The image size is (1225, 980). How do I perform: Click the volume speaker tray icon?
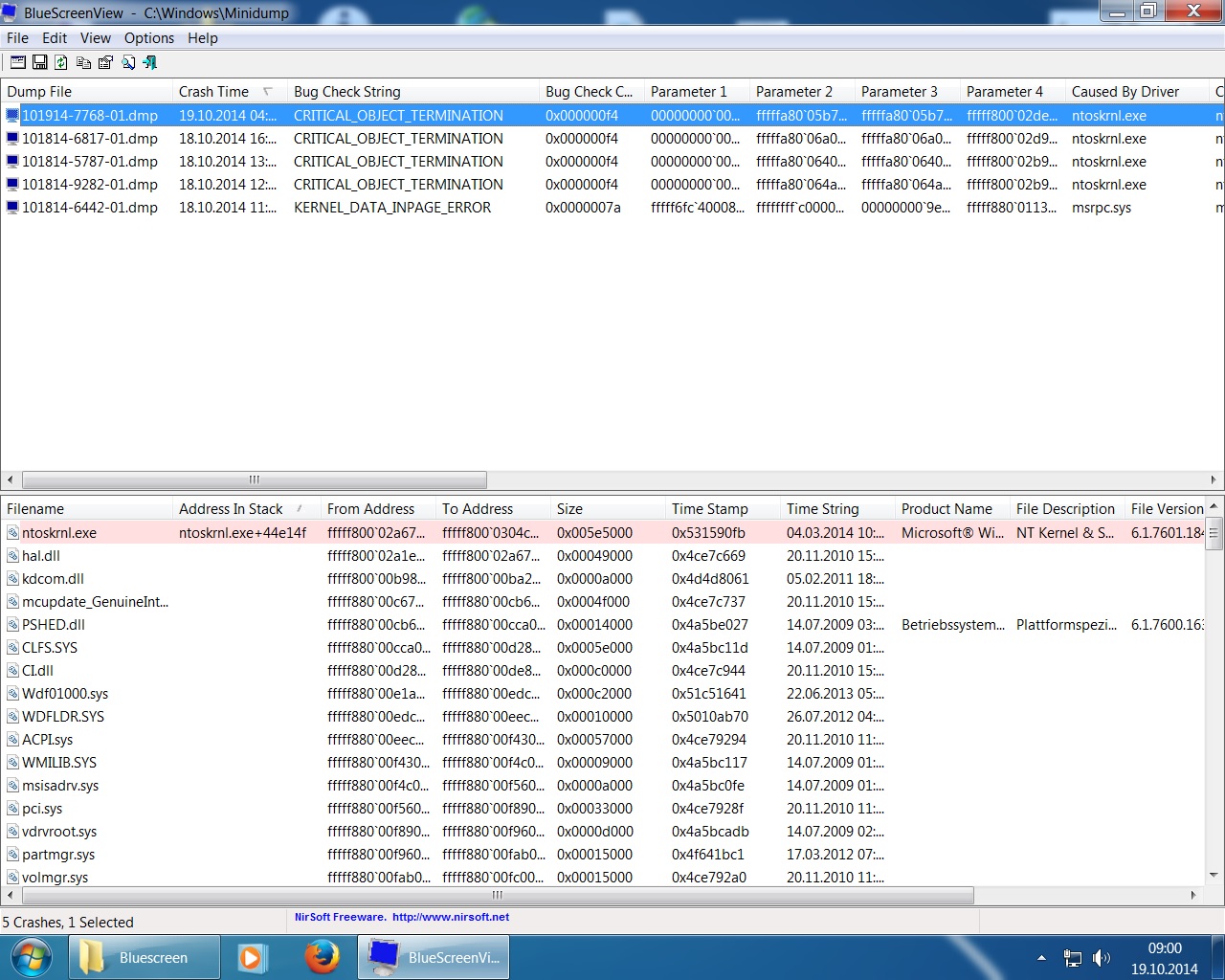pos(1102,957)
